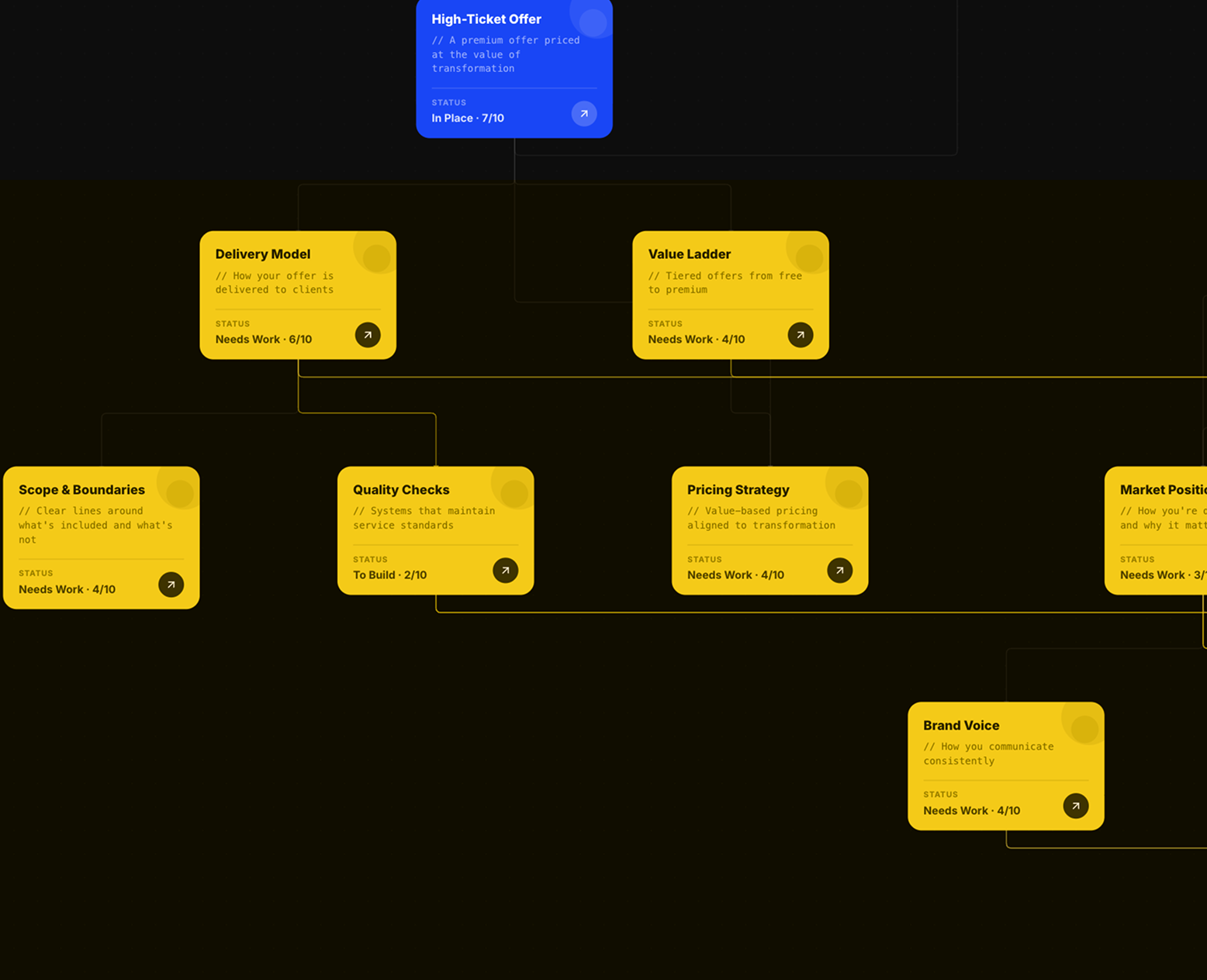
Task: Click Pricing Strategy 'Needs Work · 4/10' status
Action: pos(736,575)
